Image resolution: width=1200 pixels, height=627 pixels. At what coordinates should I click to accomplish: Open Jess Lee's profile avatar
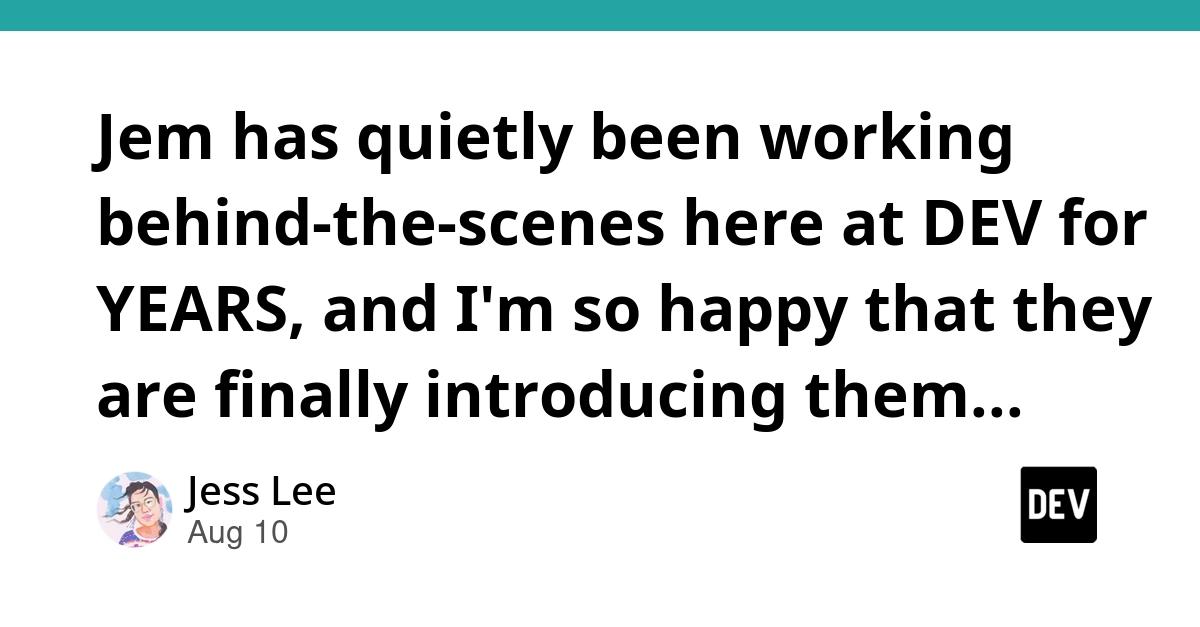134,509
